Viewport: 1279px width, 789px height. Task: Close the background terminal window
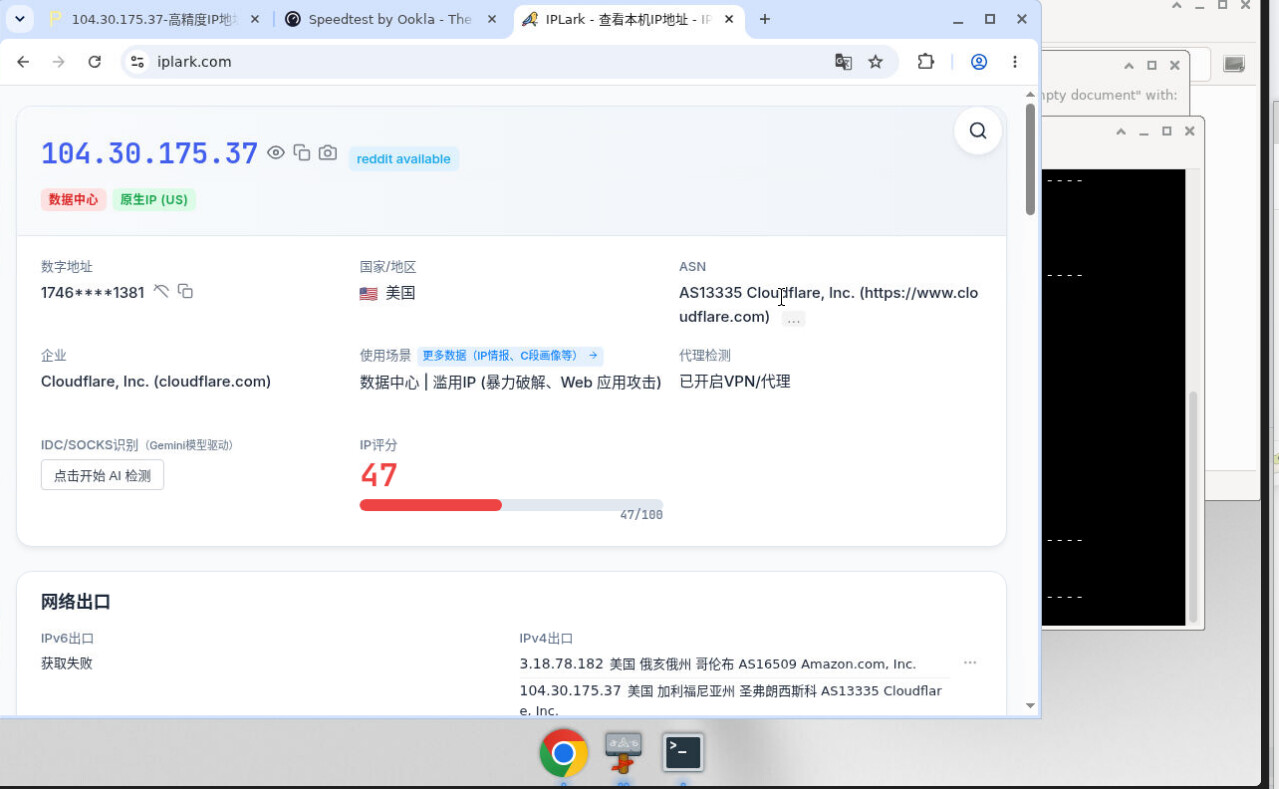click(x=1190, y=131)
